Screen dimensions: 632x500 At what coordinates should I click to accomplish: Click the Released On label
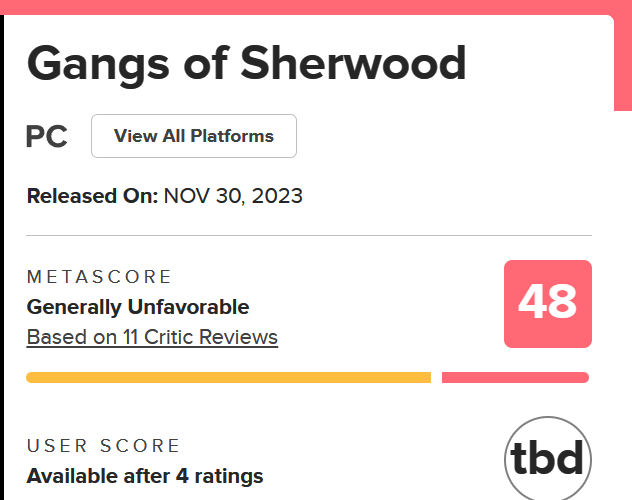(x=92, y=196)
